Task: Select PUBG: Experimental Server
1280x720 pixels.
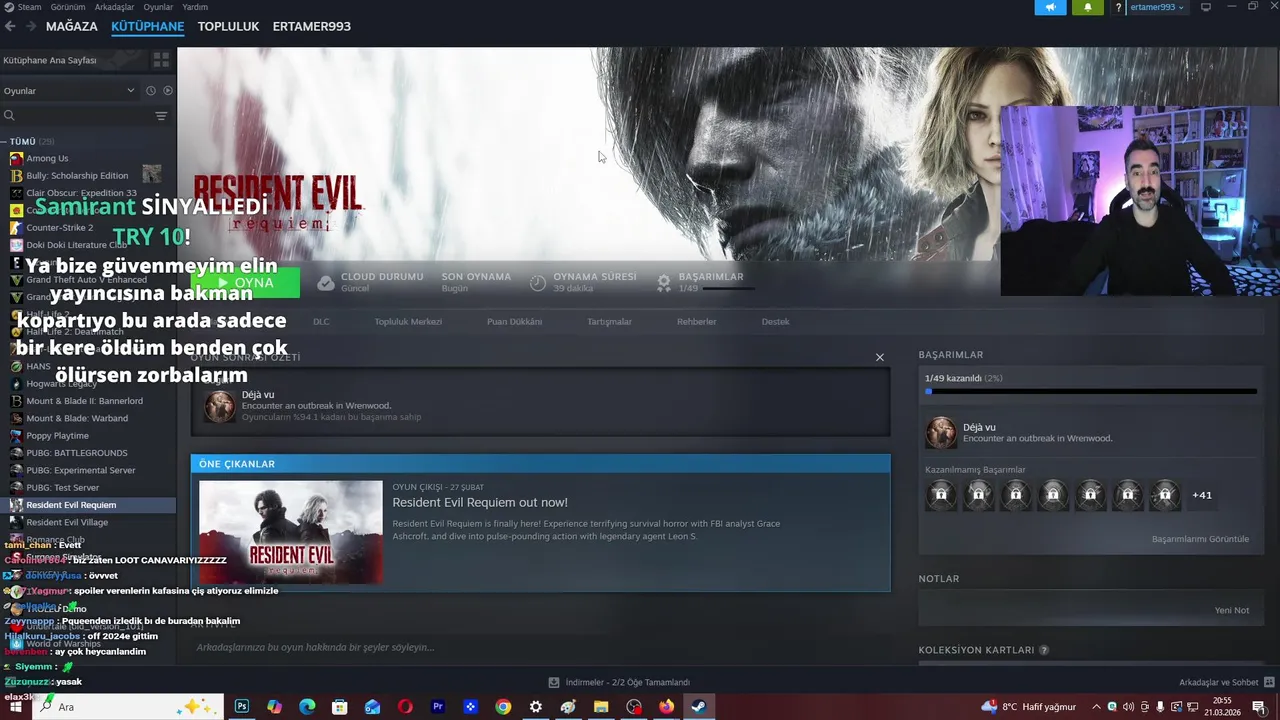Action: pyautogui.click(x=80, y=470)
